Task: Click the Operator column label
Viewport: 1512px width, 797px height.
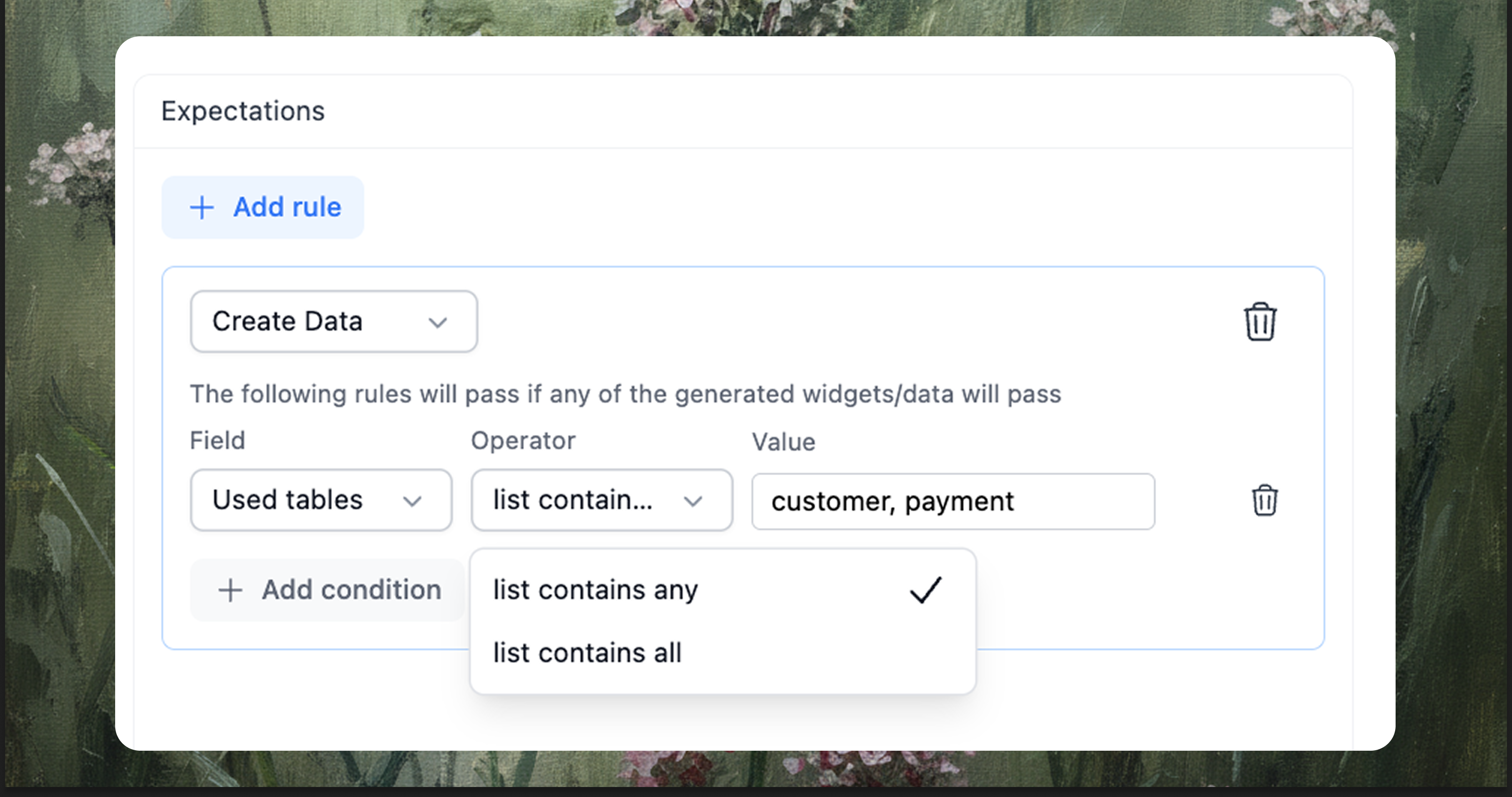Action: click(523, 441)
